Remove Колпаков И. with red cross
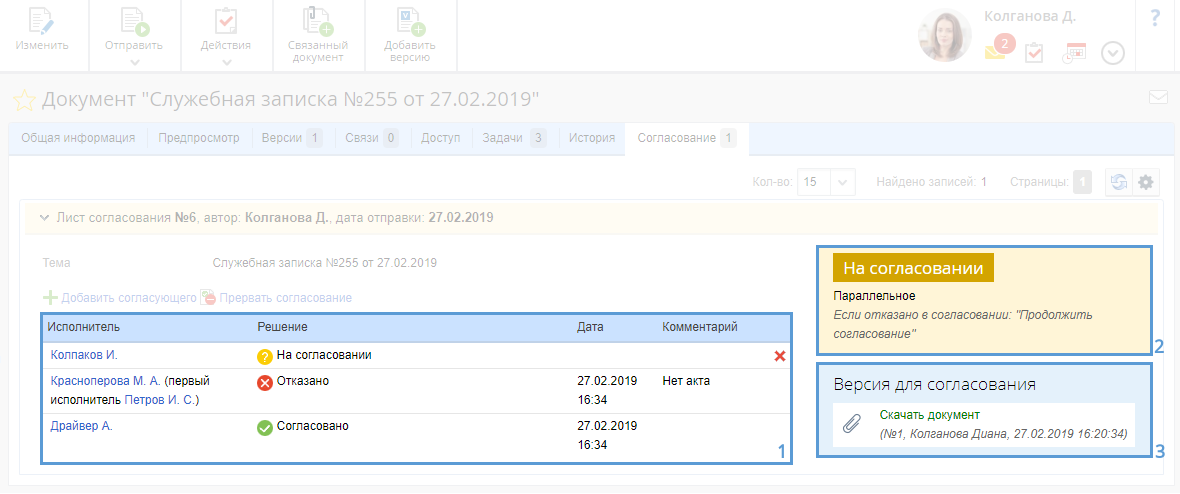Viewport: 1180px width, 494px height. coord(780,355)
